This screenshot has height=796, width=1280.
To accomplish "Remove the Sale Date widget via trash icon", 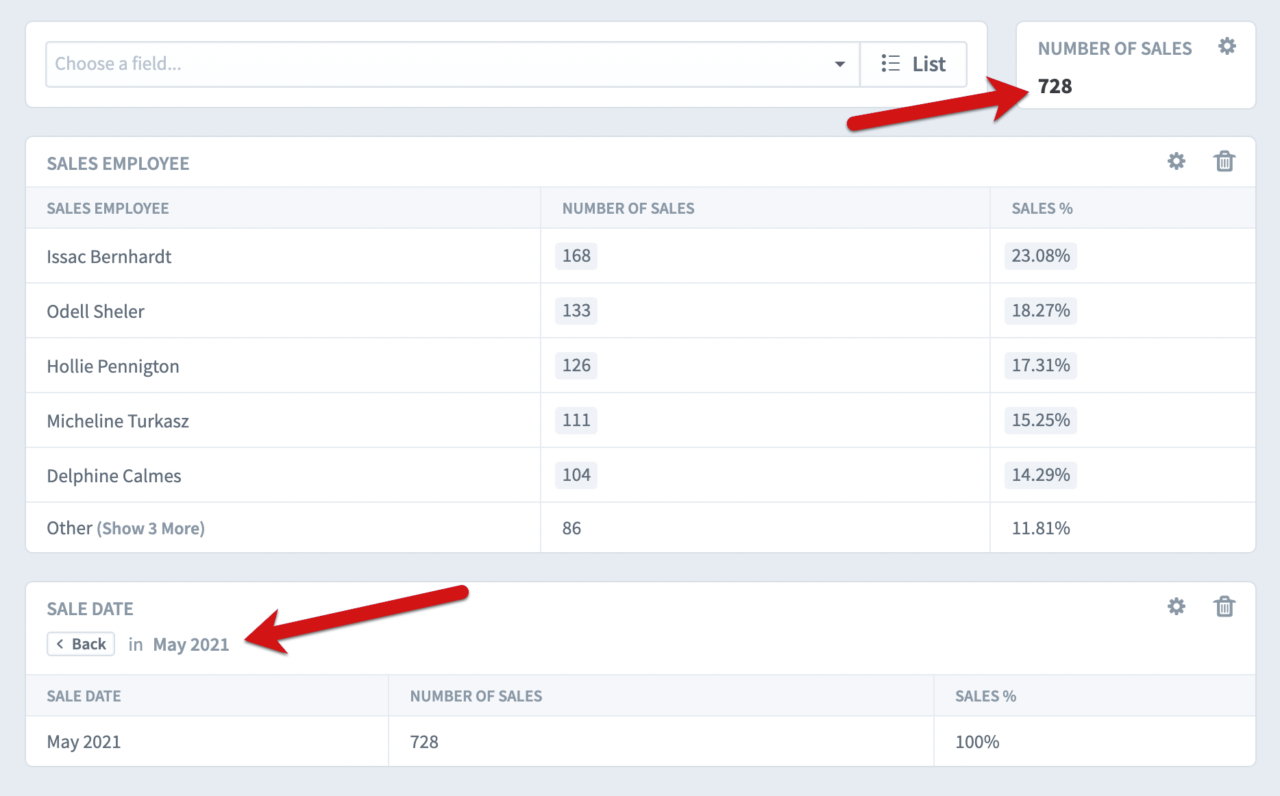I will [x=1224, y=606].
